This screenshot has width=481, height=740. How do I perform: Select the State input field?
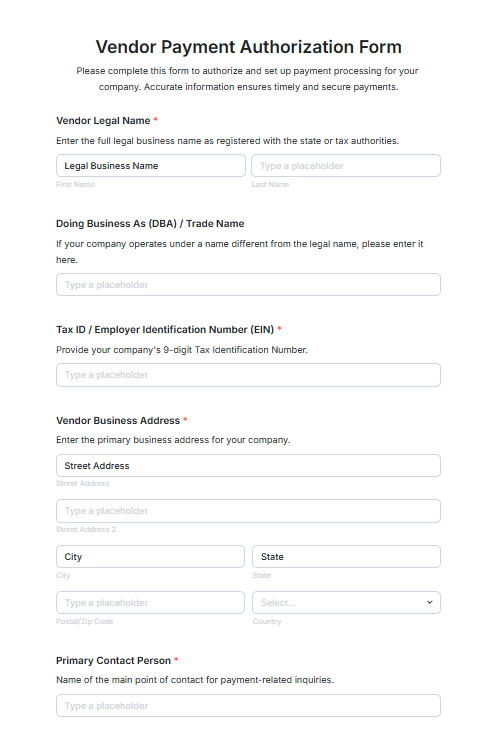(346, 557)
